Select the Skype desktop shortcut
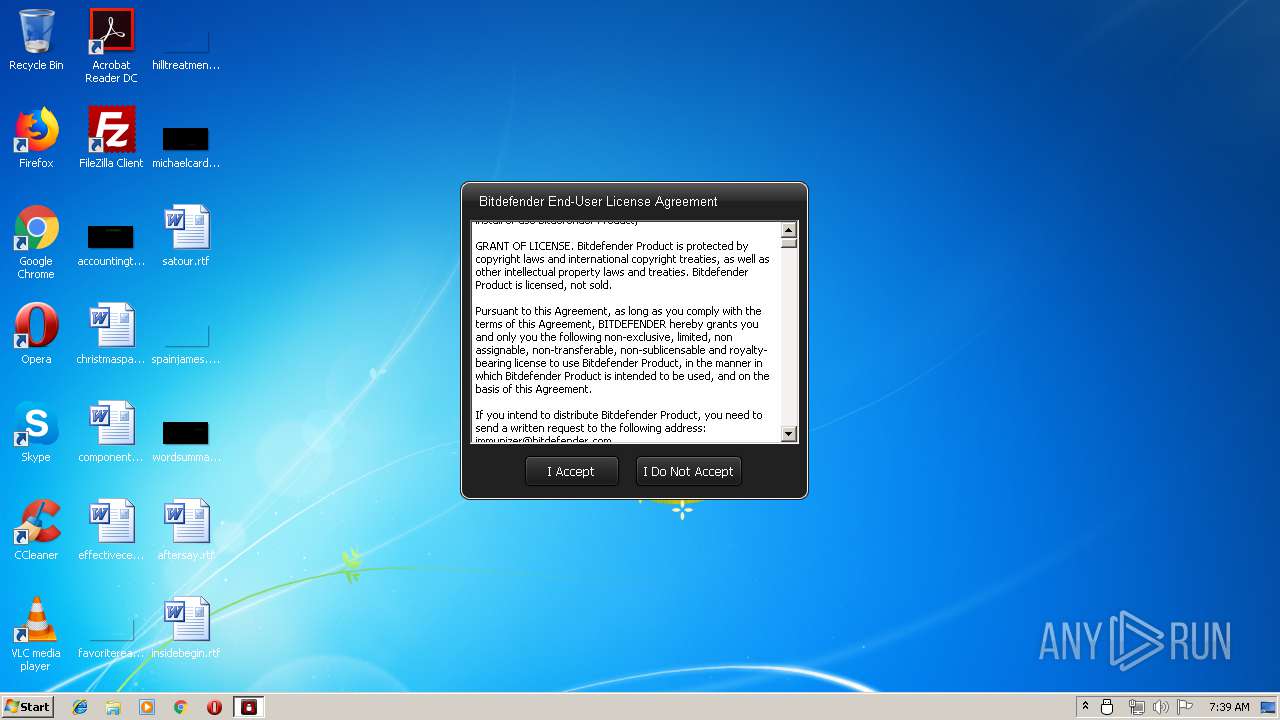 click(x=36, y=432)
